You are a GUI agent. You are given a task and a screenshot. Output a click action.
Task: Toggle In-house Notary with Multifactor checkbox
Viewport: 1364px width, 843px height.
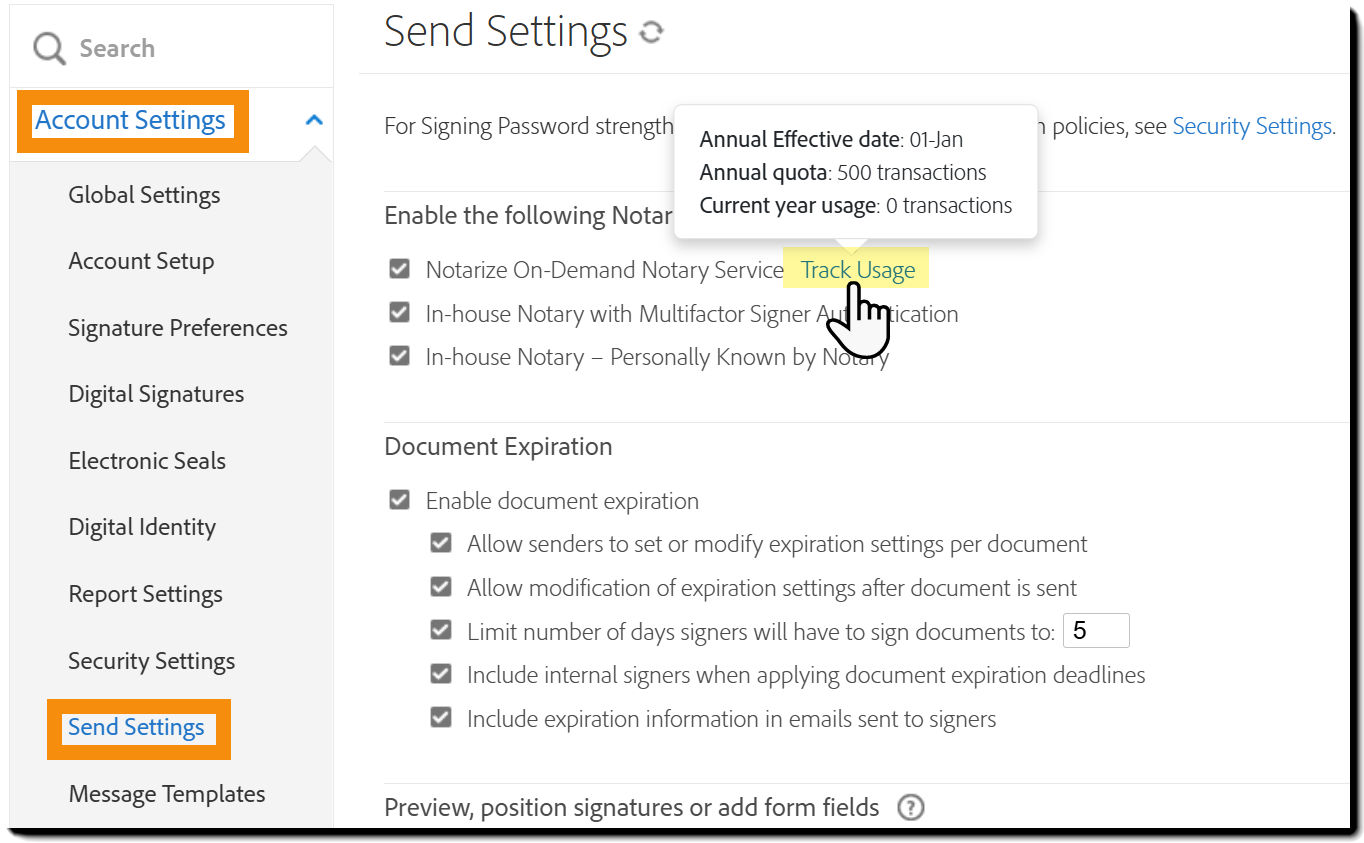coord(400,313)
